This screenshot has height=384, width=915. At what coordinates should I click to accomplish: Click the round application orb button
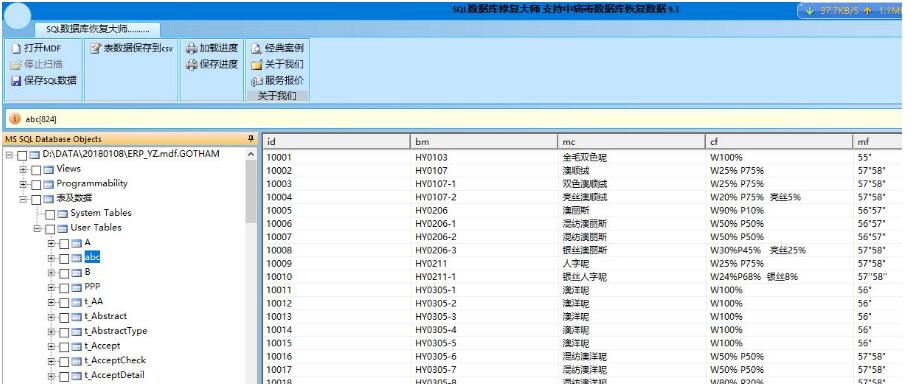pyautogui.click(x=18, y=15)
